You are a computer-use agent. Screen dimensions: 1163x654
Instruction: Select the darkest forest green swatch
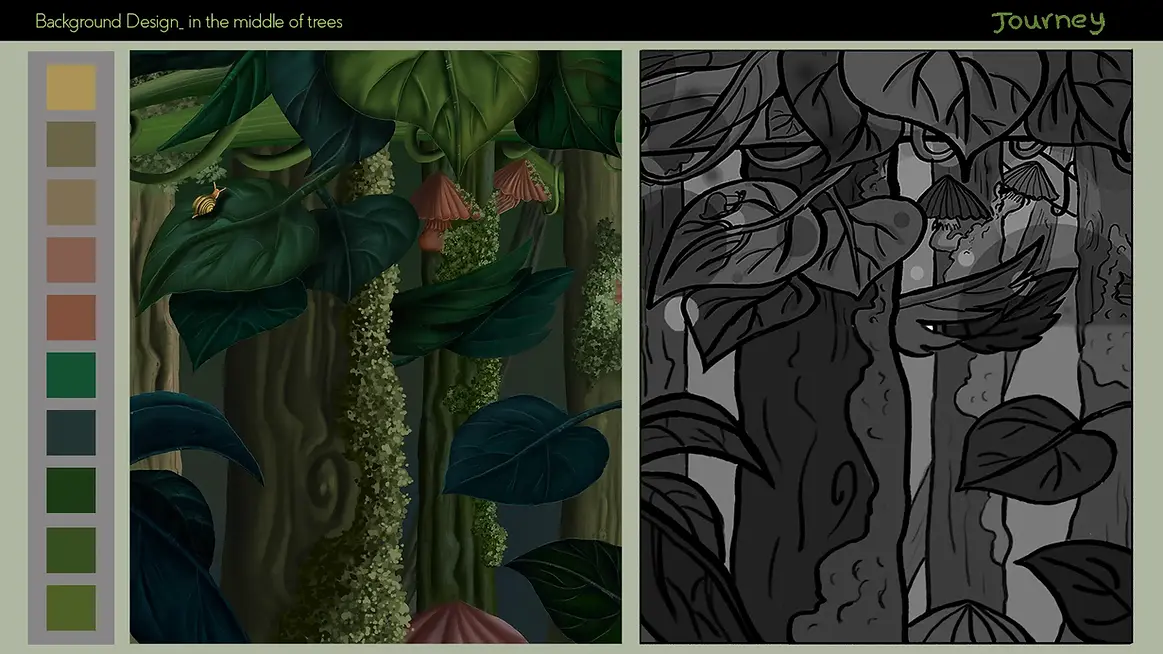coord(71,490)
